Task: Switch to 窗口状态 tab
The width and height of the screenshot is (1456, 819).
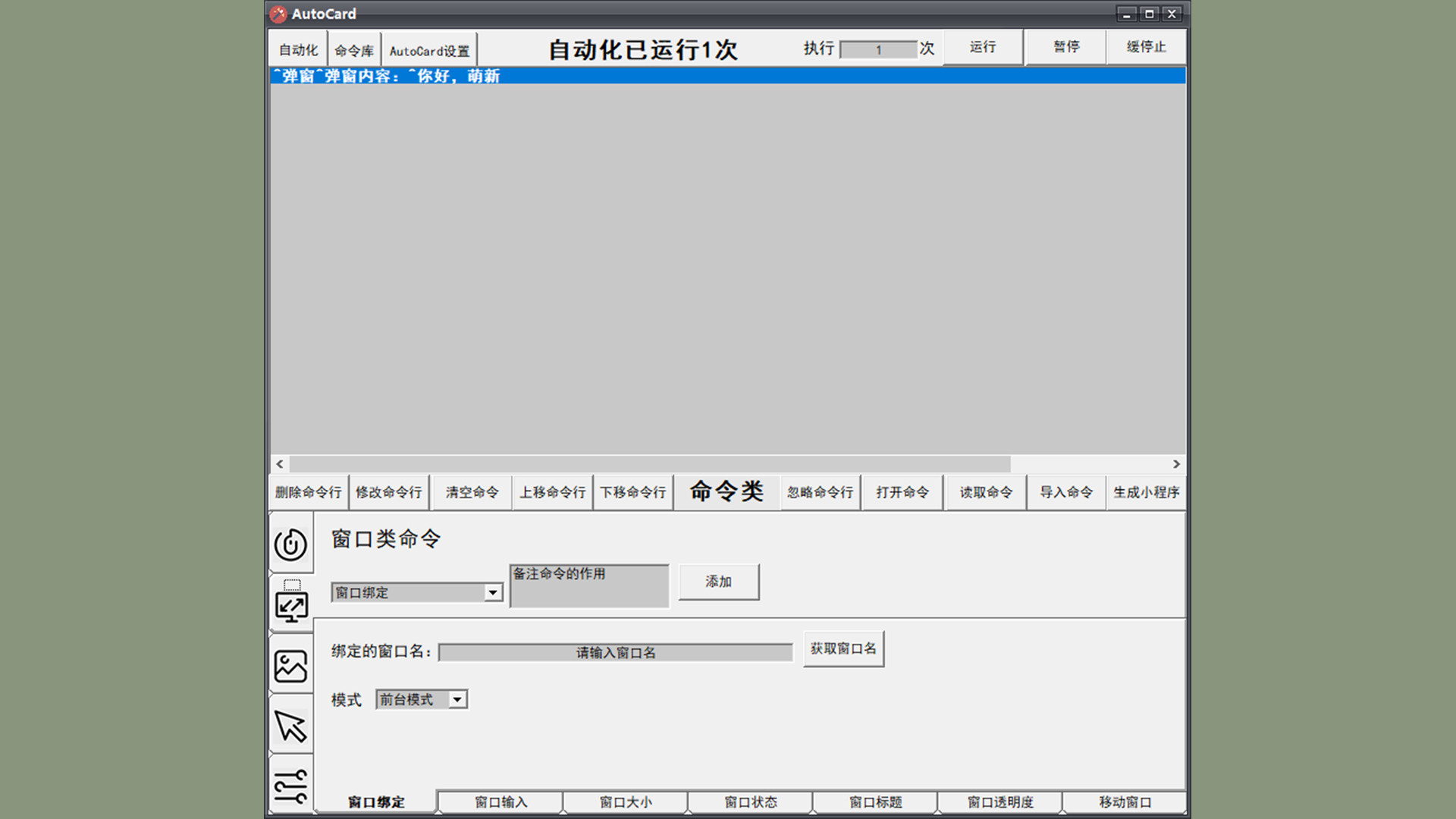Action: tap(751, 802)
